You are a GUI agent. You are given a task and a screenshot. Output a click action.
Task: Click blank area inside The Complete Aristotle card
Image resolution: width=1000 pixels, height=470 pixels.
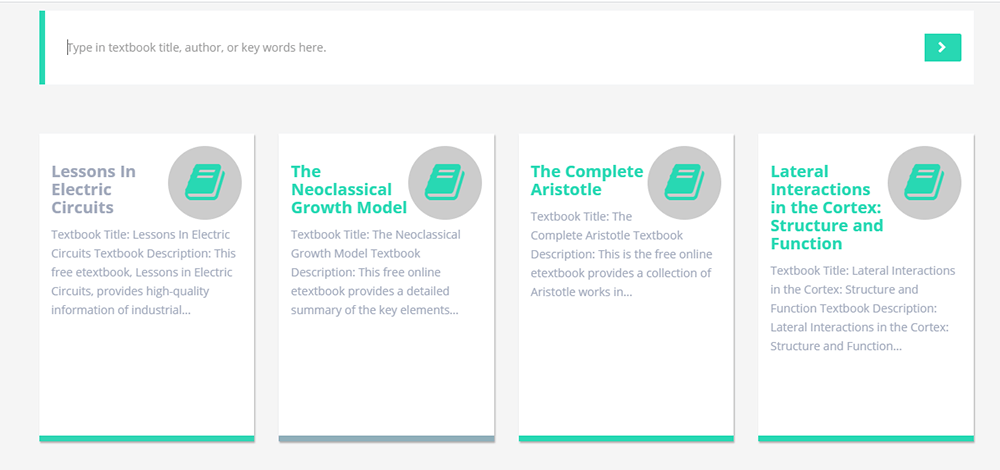(x=626, y=370)
